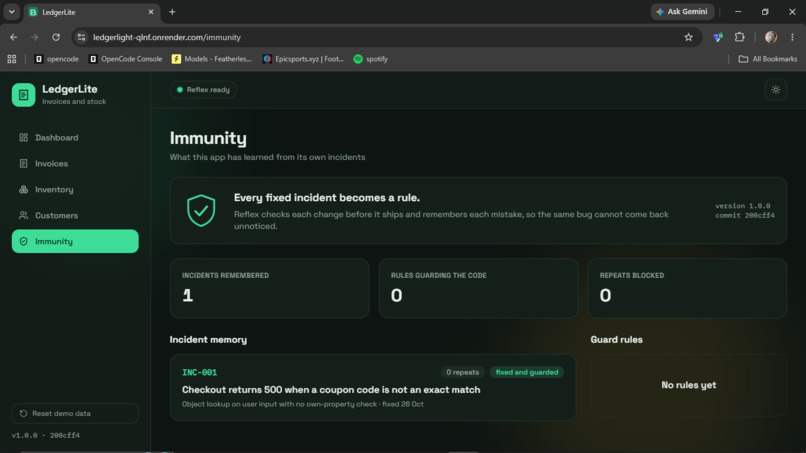The height and width of the screenshot is (453, 806).
Task: Click the Invoices document icon
Action: pyautogui.click(x=23, y=164)
